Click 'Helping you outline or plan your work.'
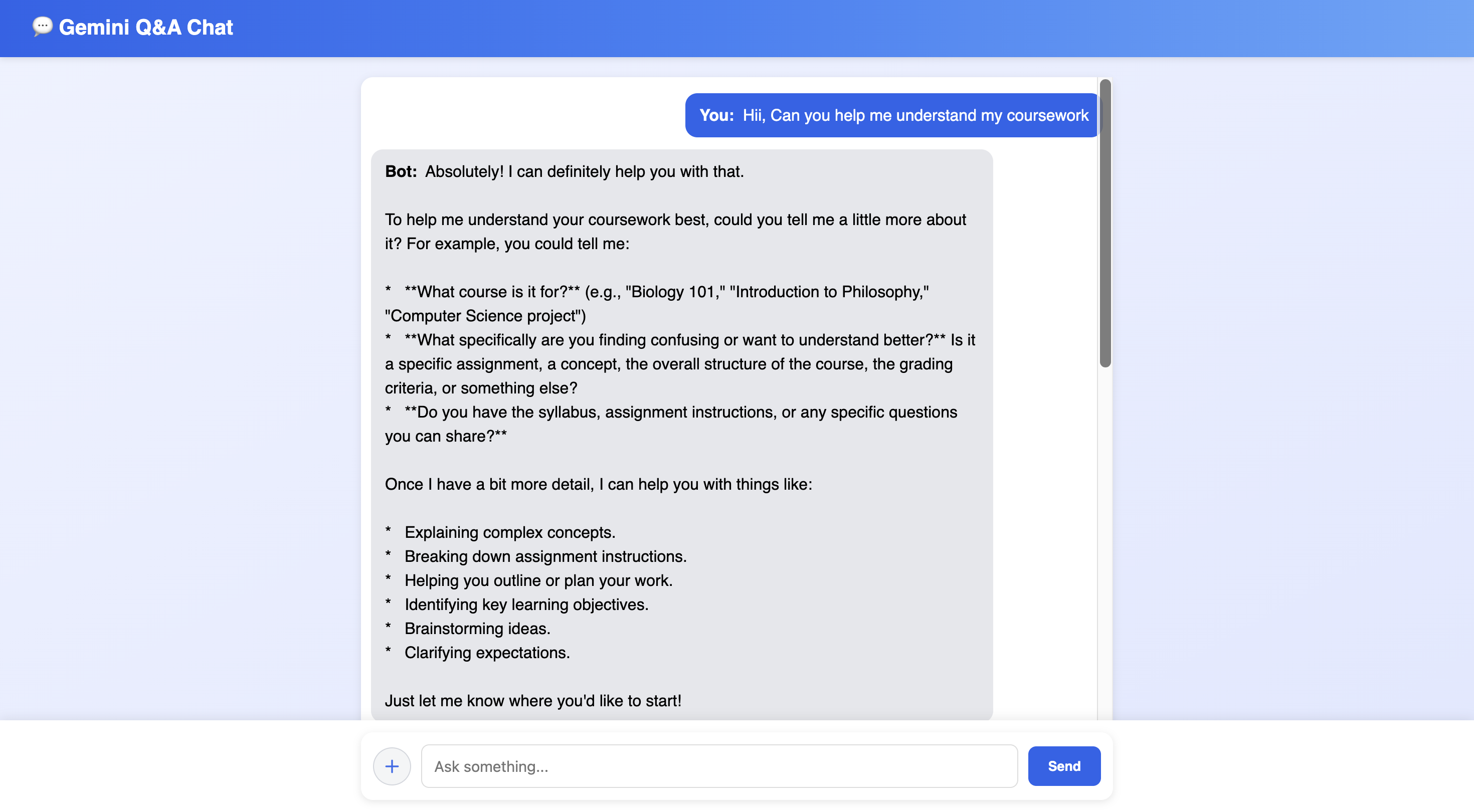This screenshot has height=812, width=1474. pyautogui.click(x=538, y=580)
